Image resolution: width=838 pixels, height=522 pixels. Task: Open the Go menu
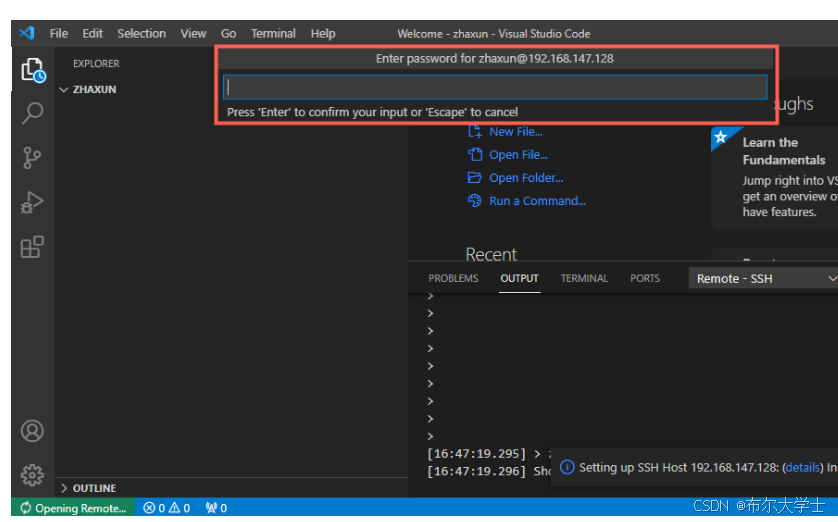(228, 34)
